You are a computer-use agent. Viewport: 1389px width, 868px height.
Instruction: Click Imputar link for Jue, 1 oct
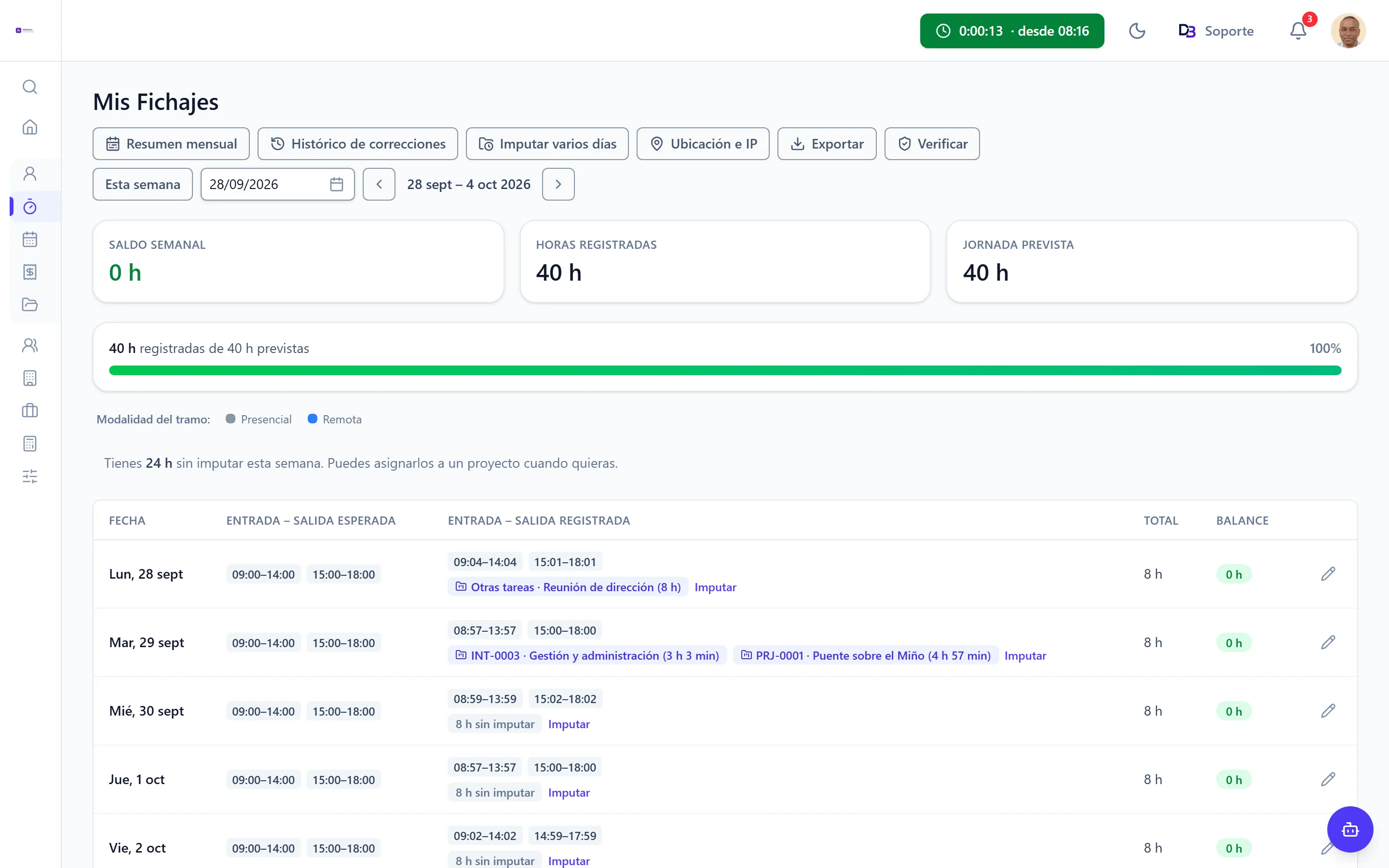569,792
